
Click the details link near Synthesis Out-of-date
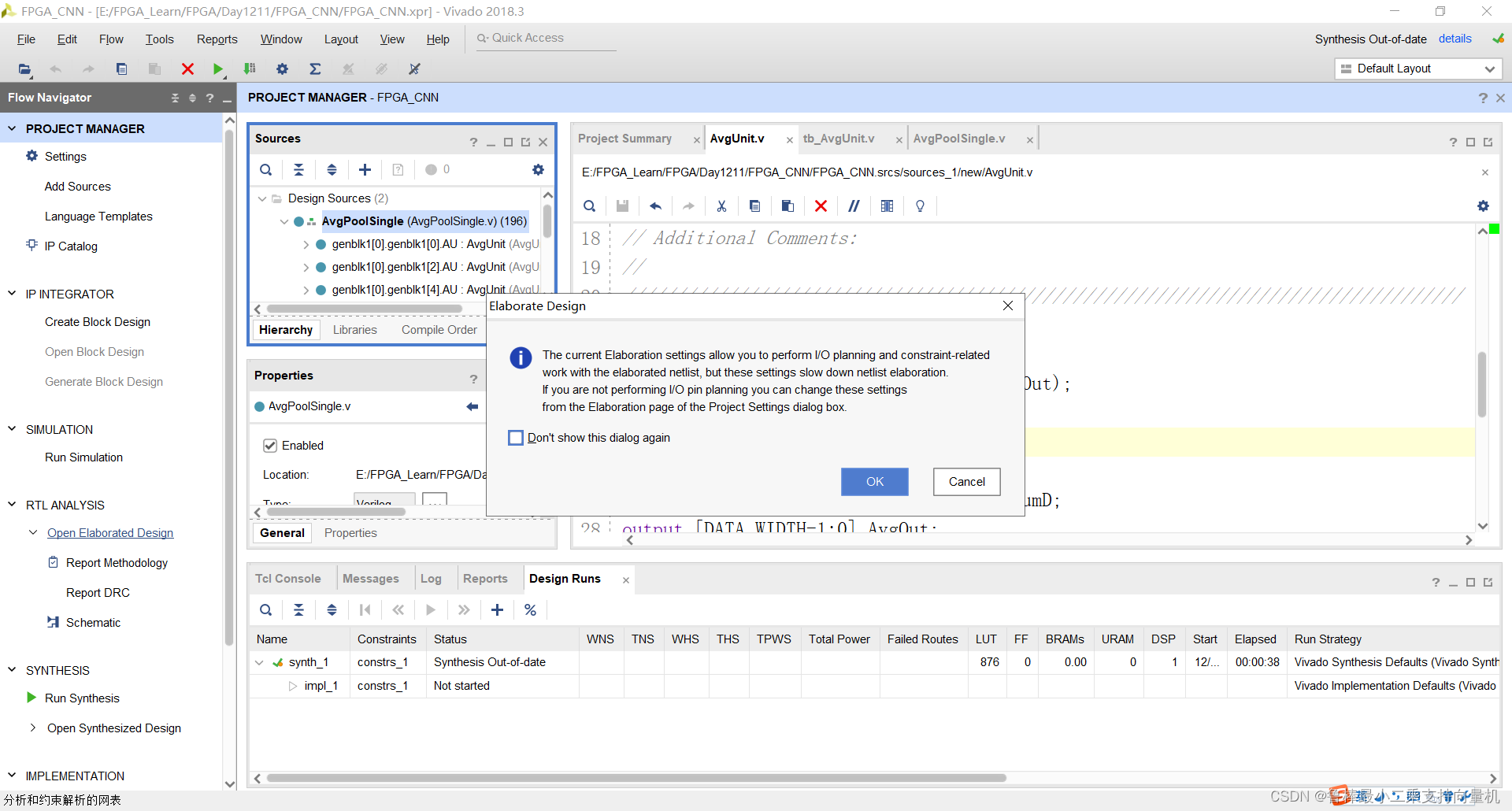tap(1455, 39)
